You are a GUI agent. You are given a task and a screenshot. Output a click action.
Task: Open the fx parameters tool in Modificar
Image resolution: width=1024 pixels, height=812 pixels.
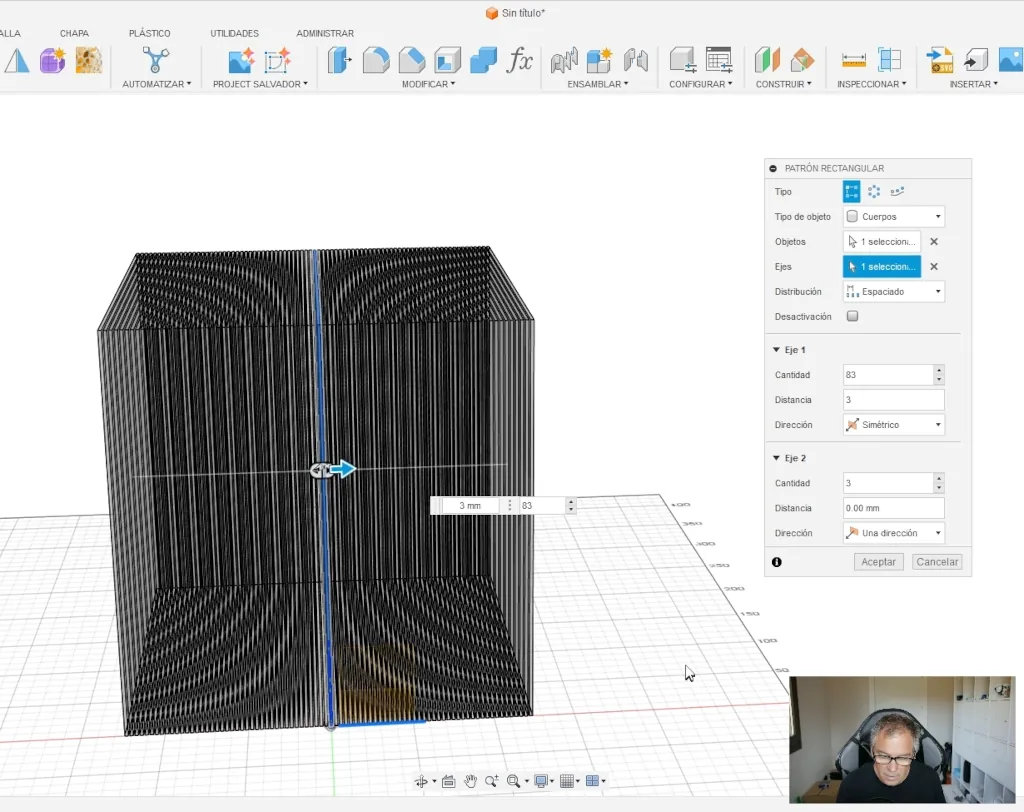(519, 60)
